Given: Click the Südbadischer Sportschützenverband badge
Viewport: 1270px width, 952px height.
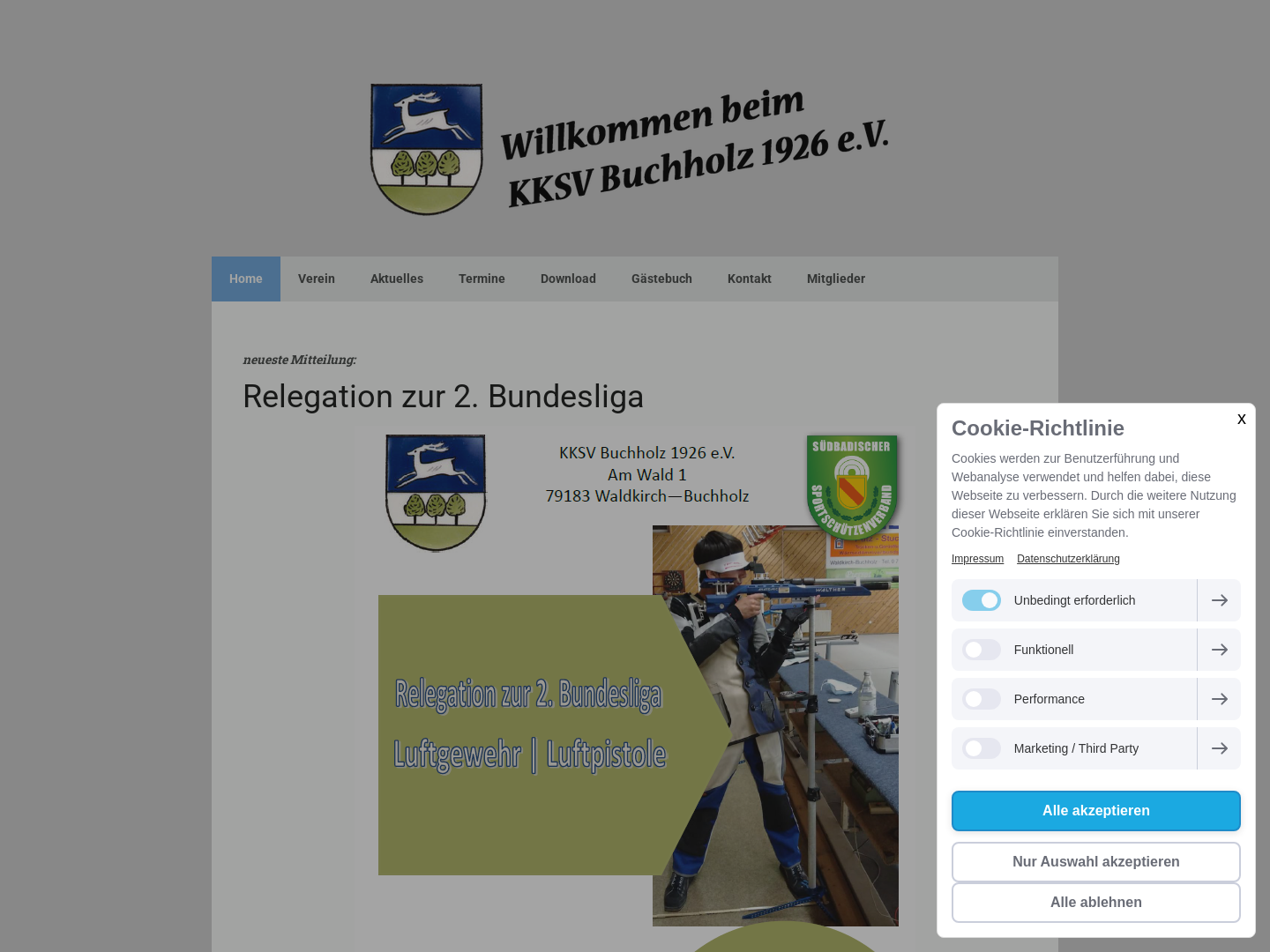Looking at the screenshot, I should pos(852,487).
